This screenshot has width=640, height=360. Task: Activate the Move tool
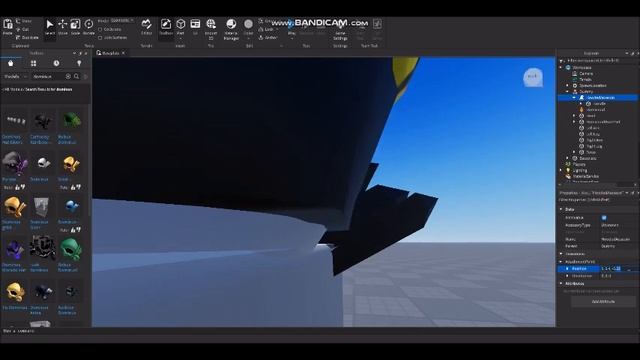click(x=62, y=24)
